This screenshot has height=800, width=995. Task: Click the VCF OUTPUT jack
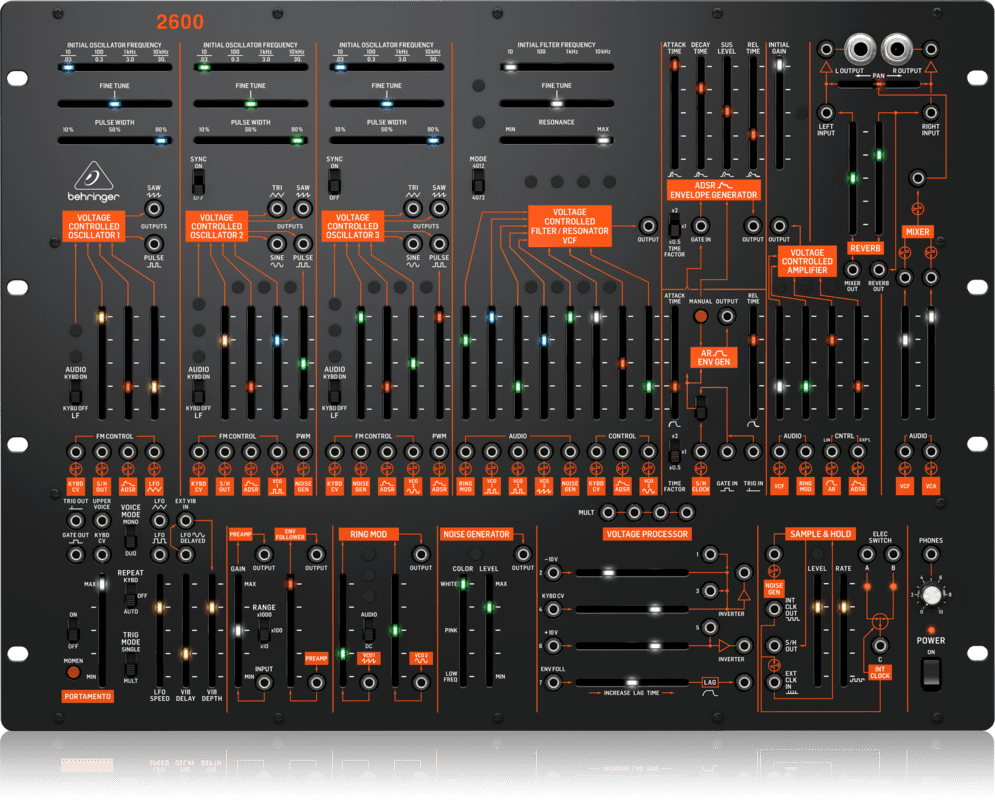point(648,226)
